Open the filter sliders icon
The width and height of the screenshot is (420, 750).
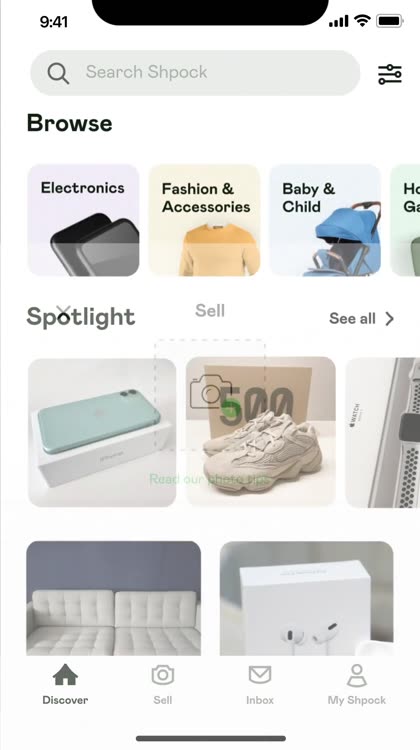pos(390,74)
